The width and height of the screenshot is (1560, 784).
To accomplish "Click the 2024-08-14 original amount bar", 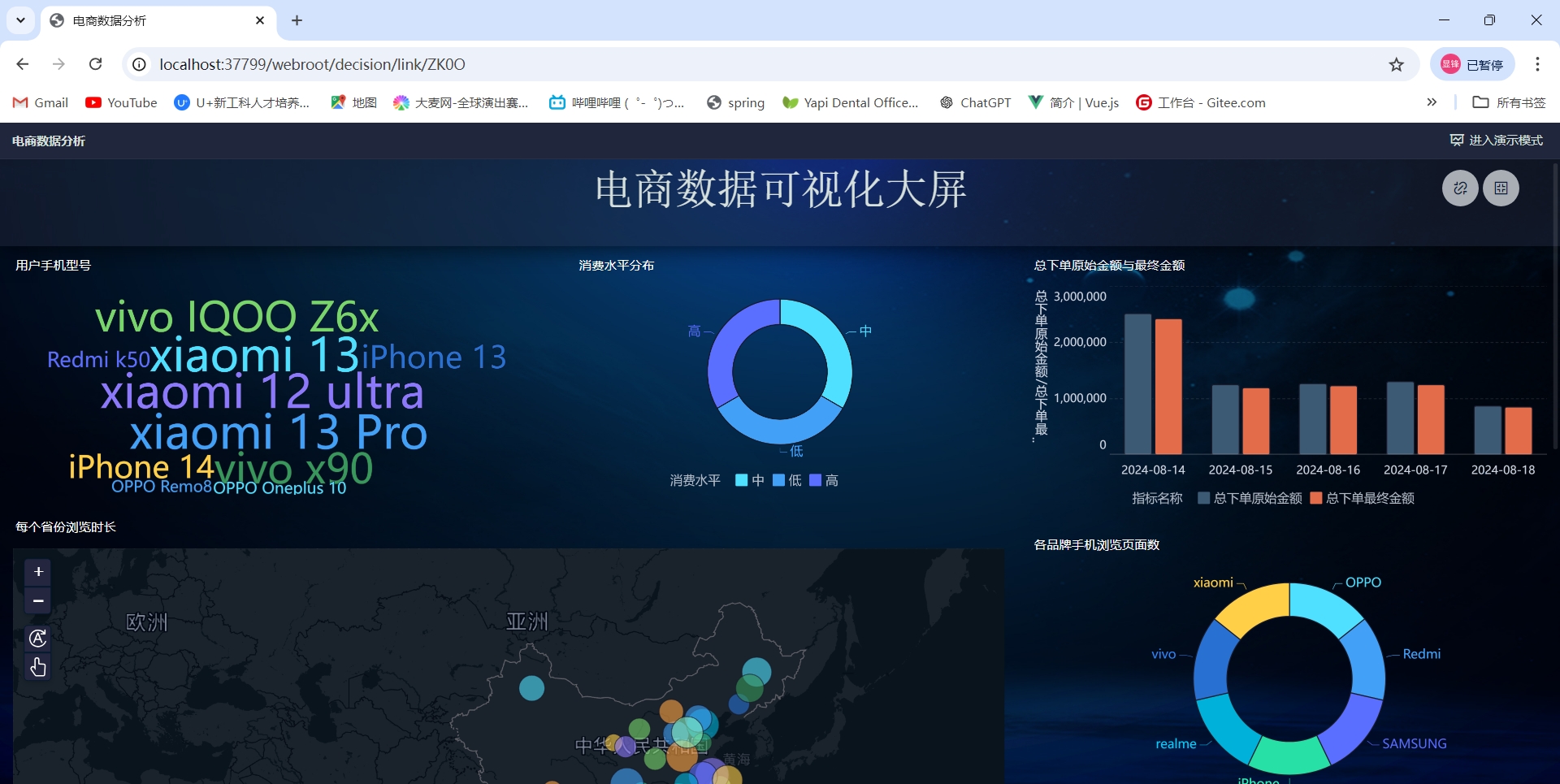I will 1137,383.
